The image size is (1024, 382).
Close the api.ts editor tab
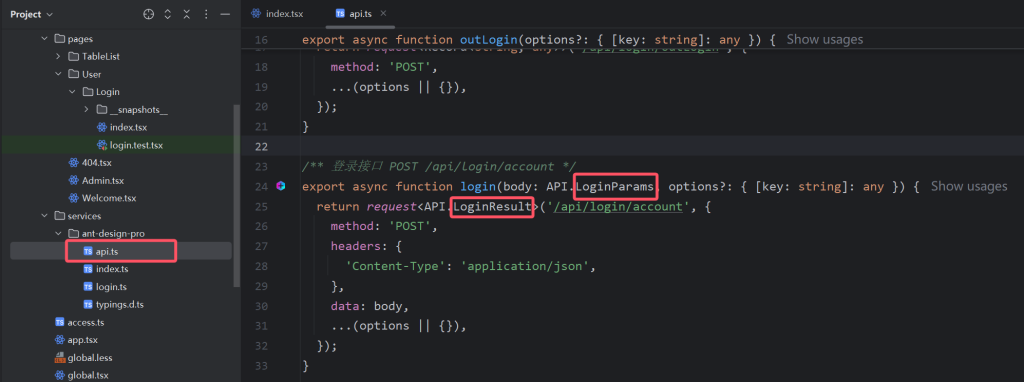pyautogui.click(x=383, y=13)
